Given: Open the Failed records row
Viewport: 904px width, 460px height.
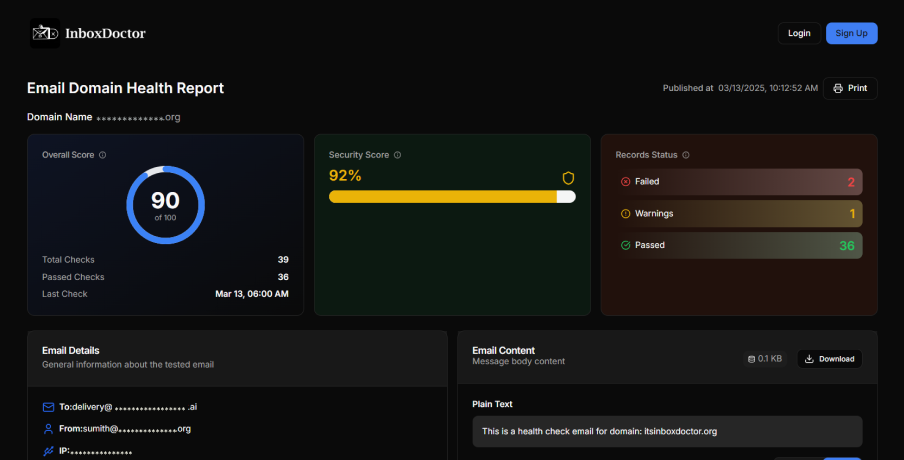Looking at the screenshot, I should pos(739,182).
